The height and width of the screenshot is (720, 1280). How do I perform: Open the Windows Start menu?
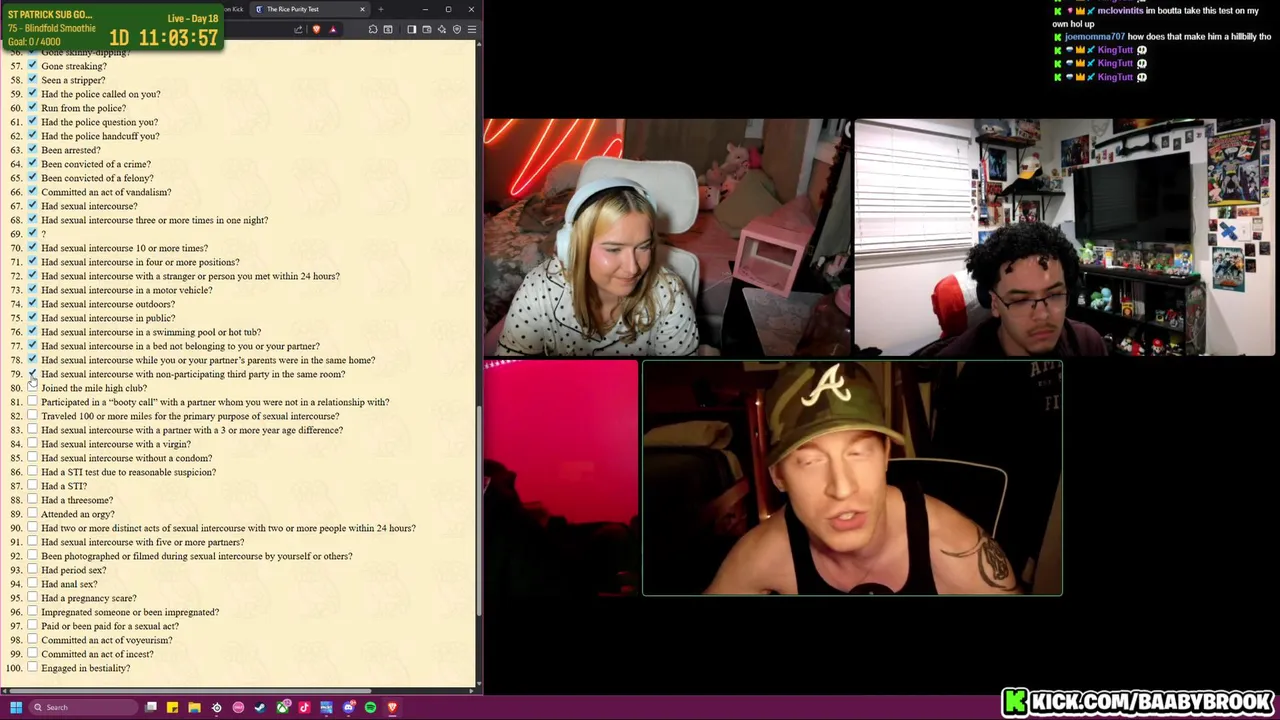click(x=16, y=707)
